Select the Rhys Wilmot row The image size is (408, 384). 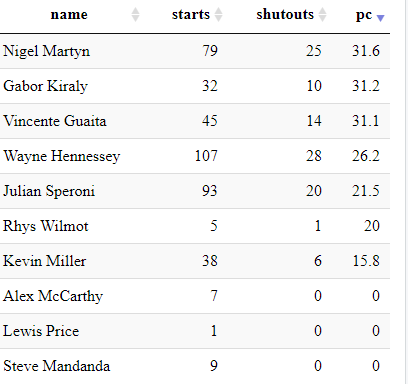[x=195, y=226]
